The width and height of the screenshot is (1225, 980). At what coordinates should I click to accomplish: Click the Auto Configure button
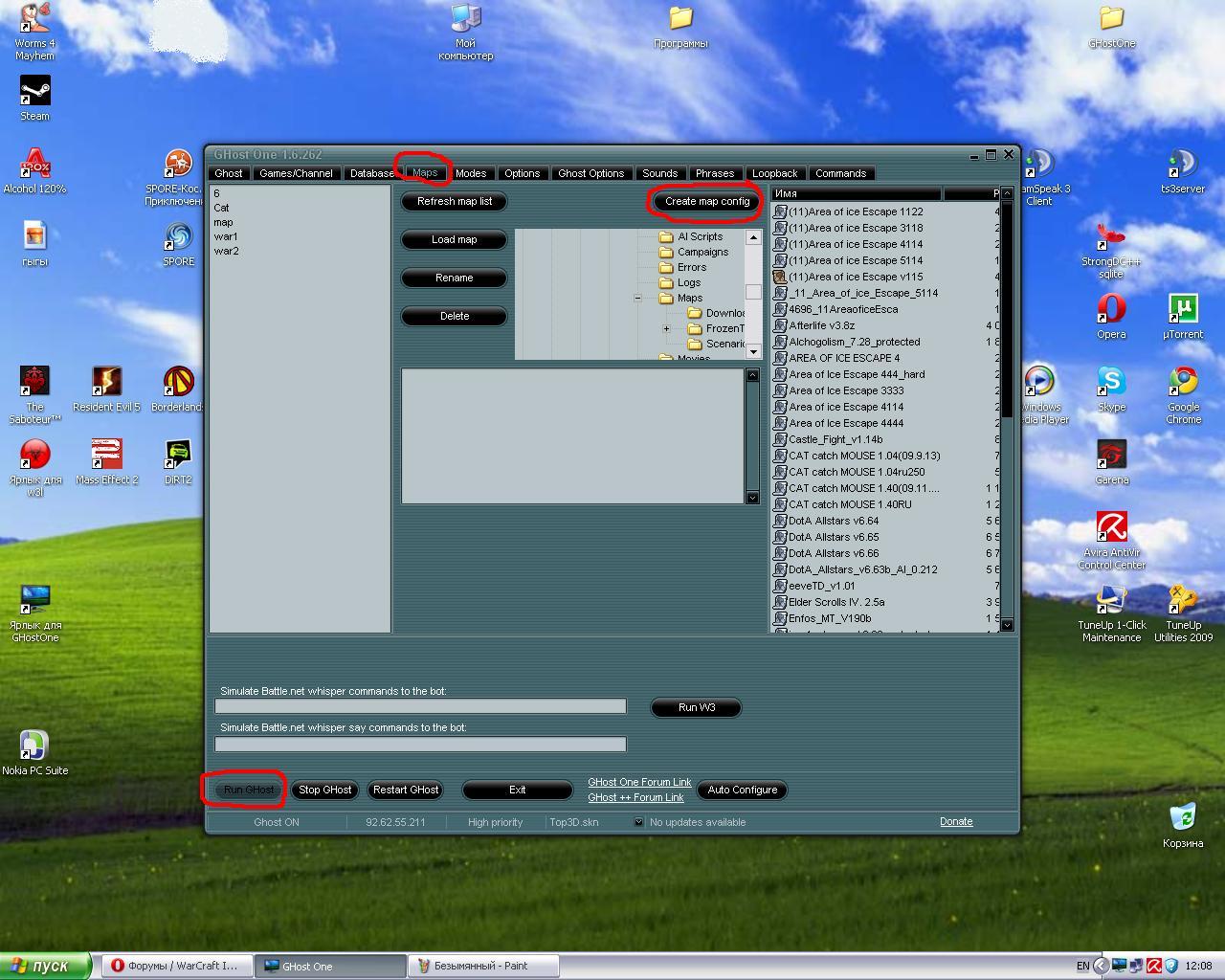(742, 791)
